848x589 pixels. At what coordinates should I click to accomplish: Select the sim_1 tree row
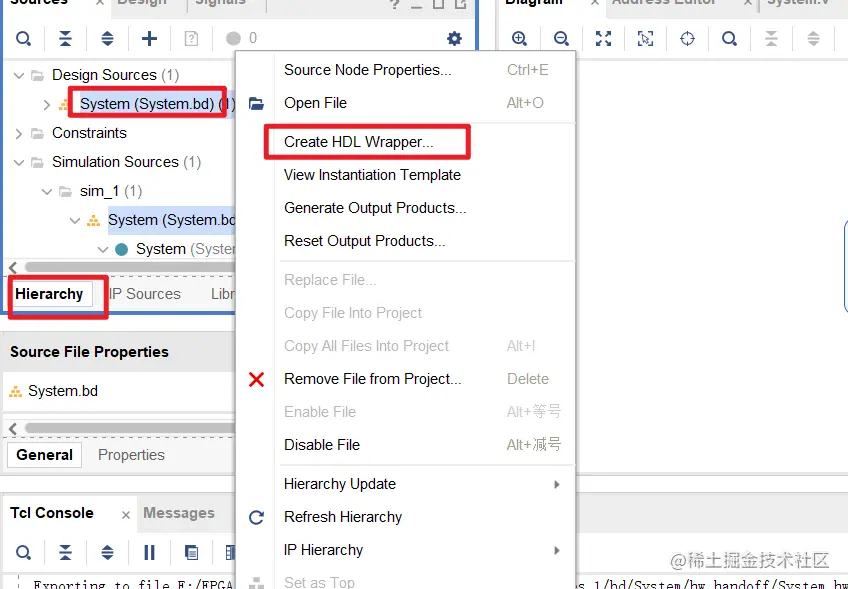click(x=111, y=191)
